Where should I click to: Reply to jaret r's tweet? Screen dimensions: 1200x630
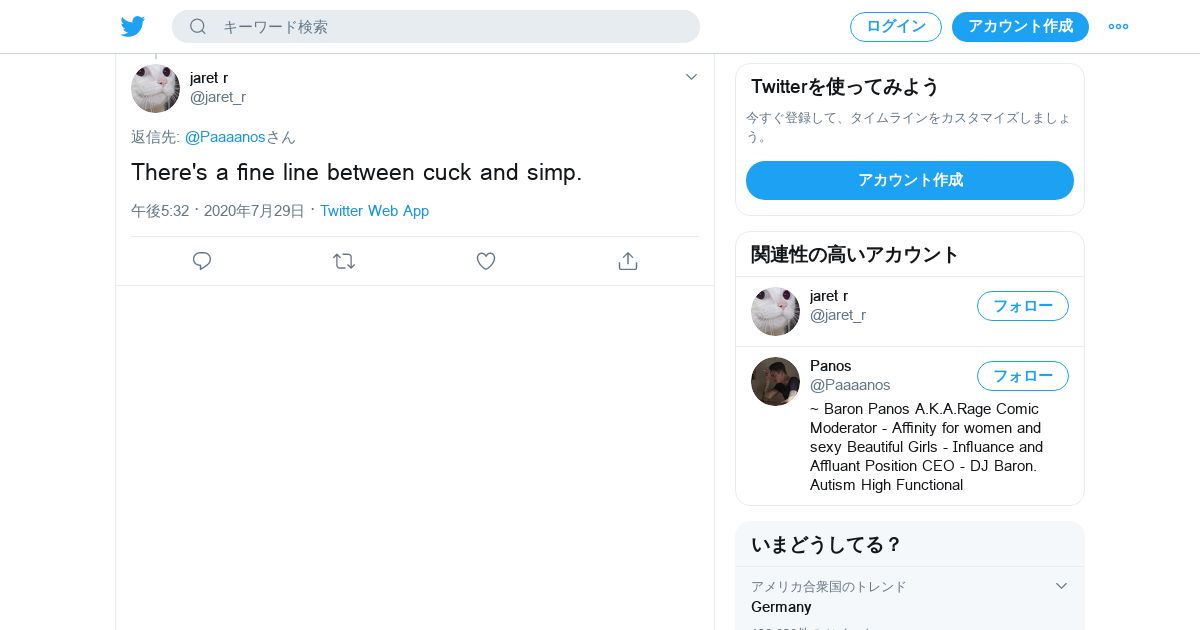(202, 261)
